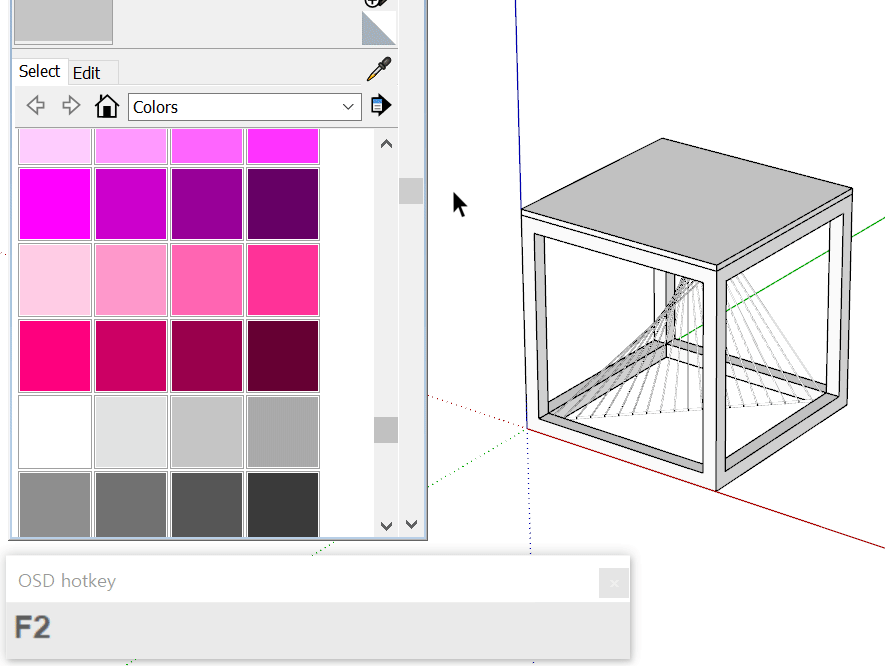Choose the violet swatch second in second row
Screen dimensions: 885x666
[131, 204]
